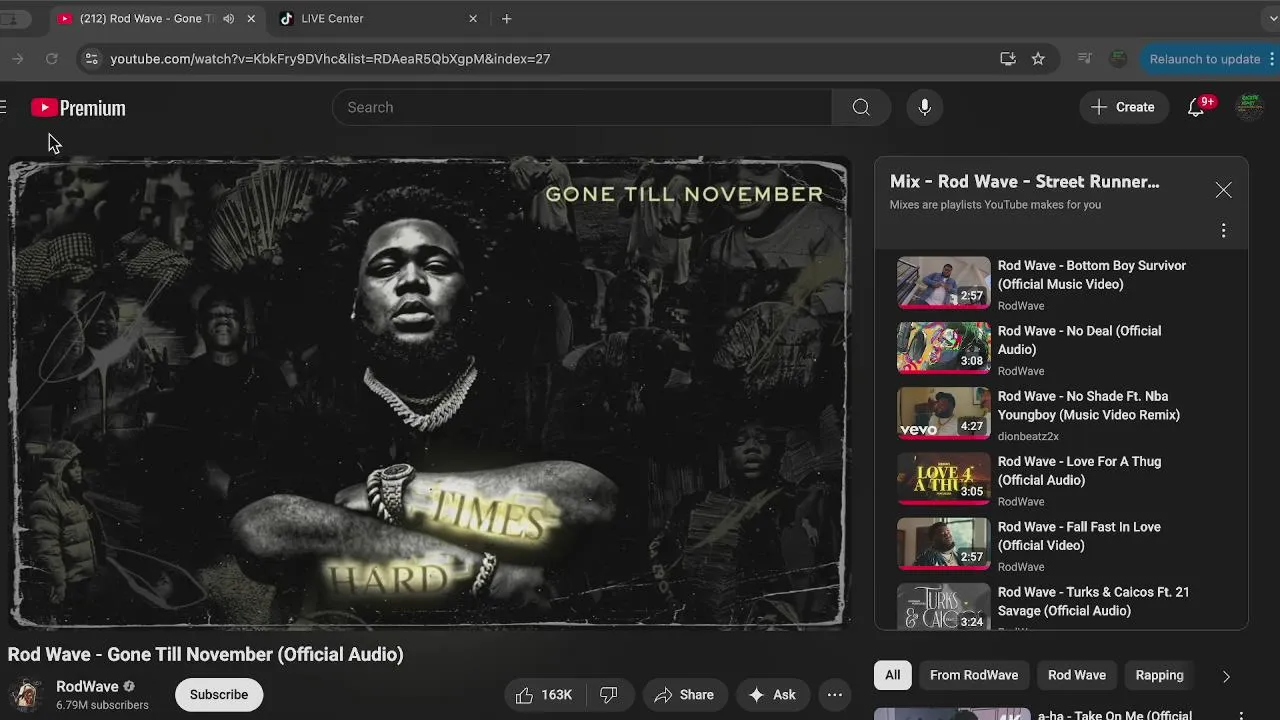
Task: Click the Create button
Action: click(x=1123, y=107)
